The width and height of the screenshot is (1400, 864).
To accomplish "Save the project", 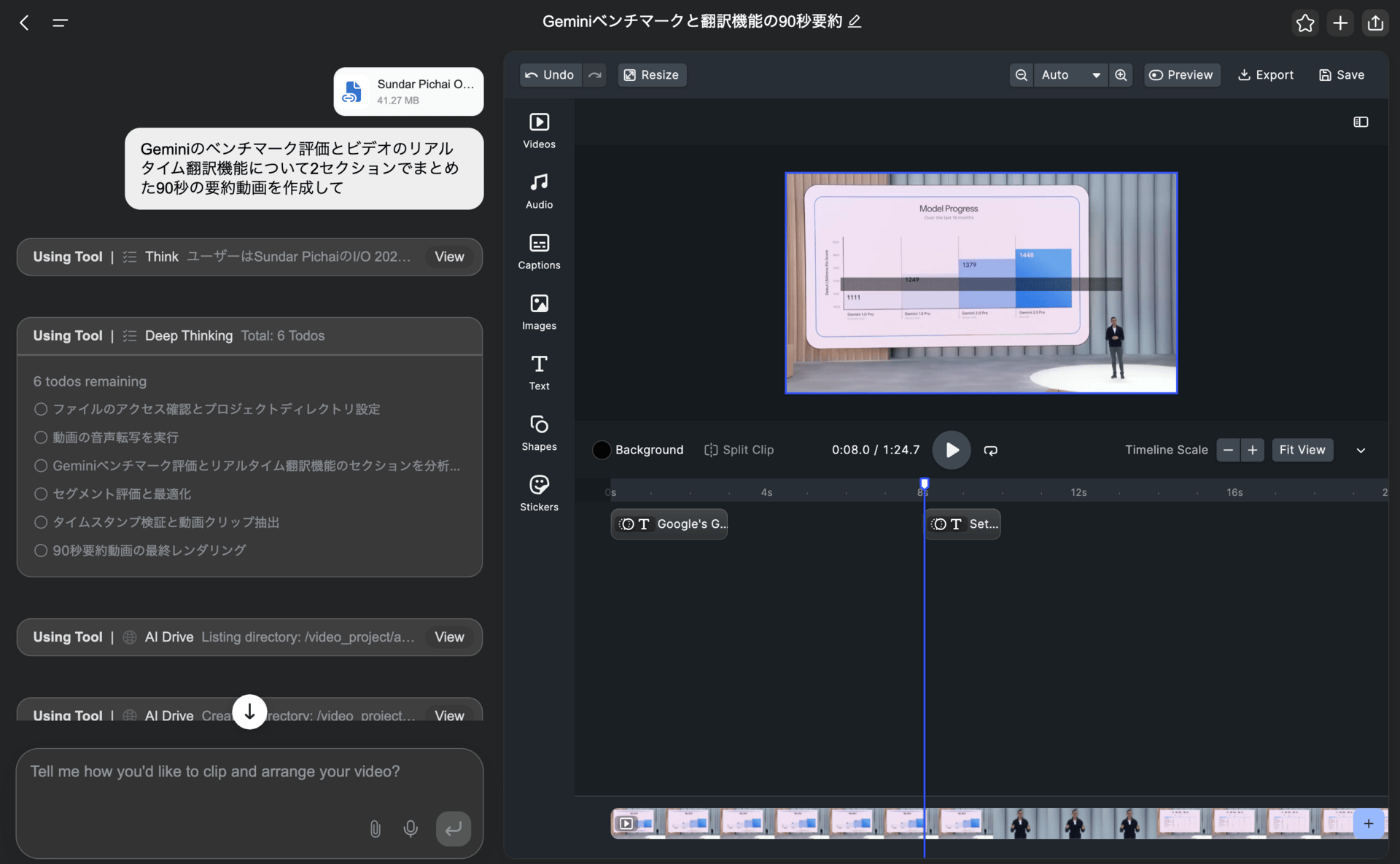I will tap(1342, 74).
